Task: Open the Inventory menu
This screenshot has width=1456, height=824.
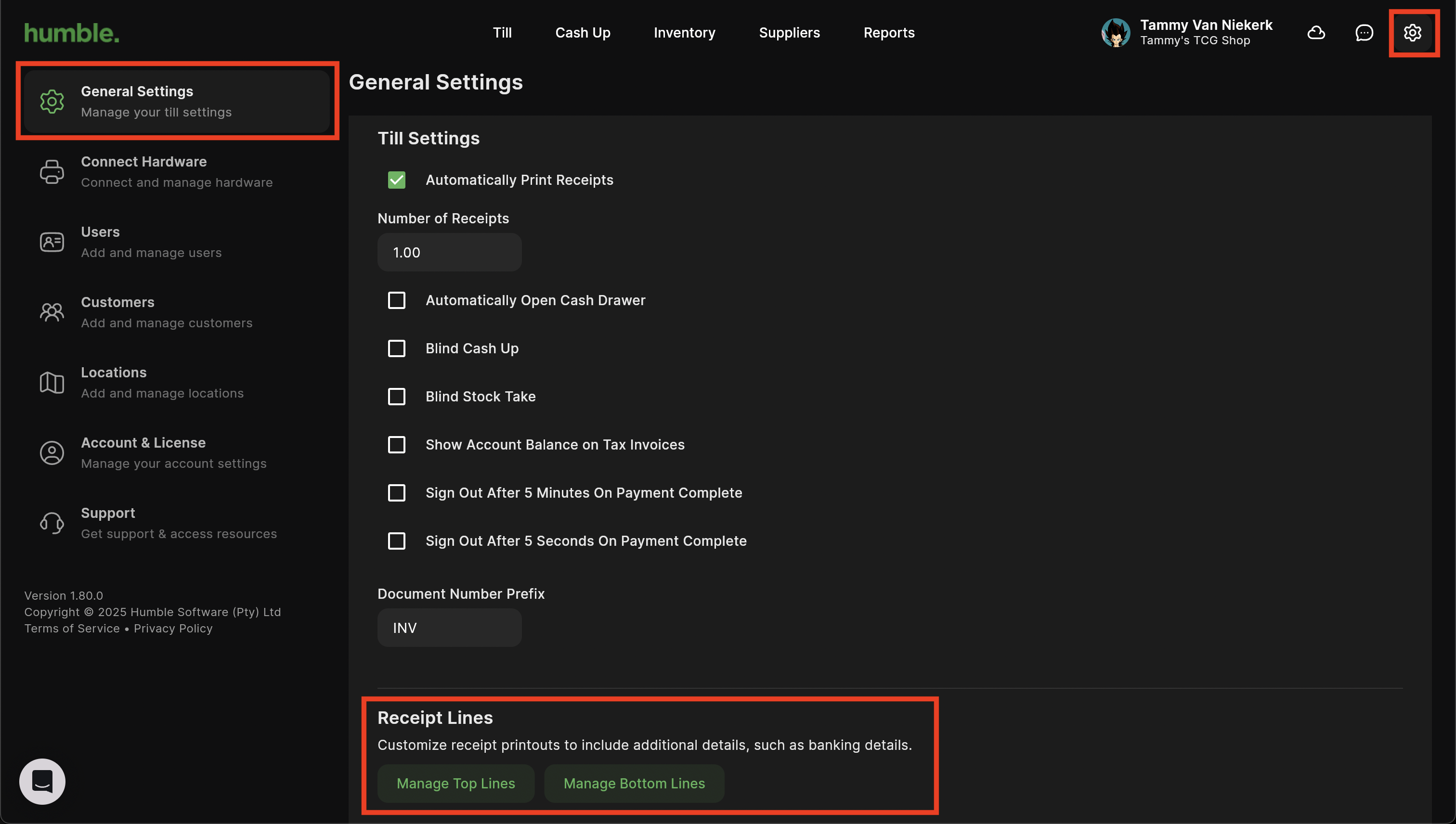Action: coord(684,33)
